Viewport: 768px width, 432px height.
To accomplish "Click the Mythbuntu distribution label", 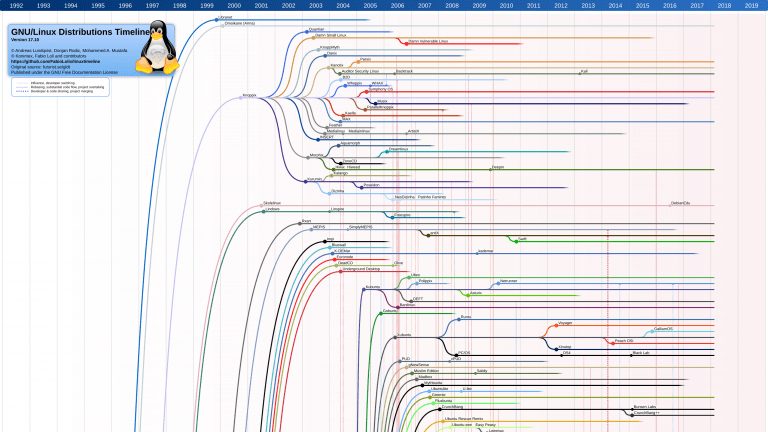I will click(433, 383).
